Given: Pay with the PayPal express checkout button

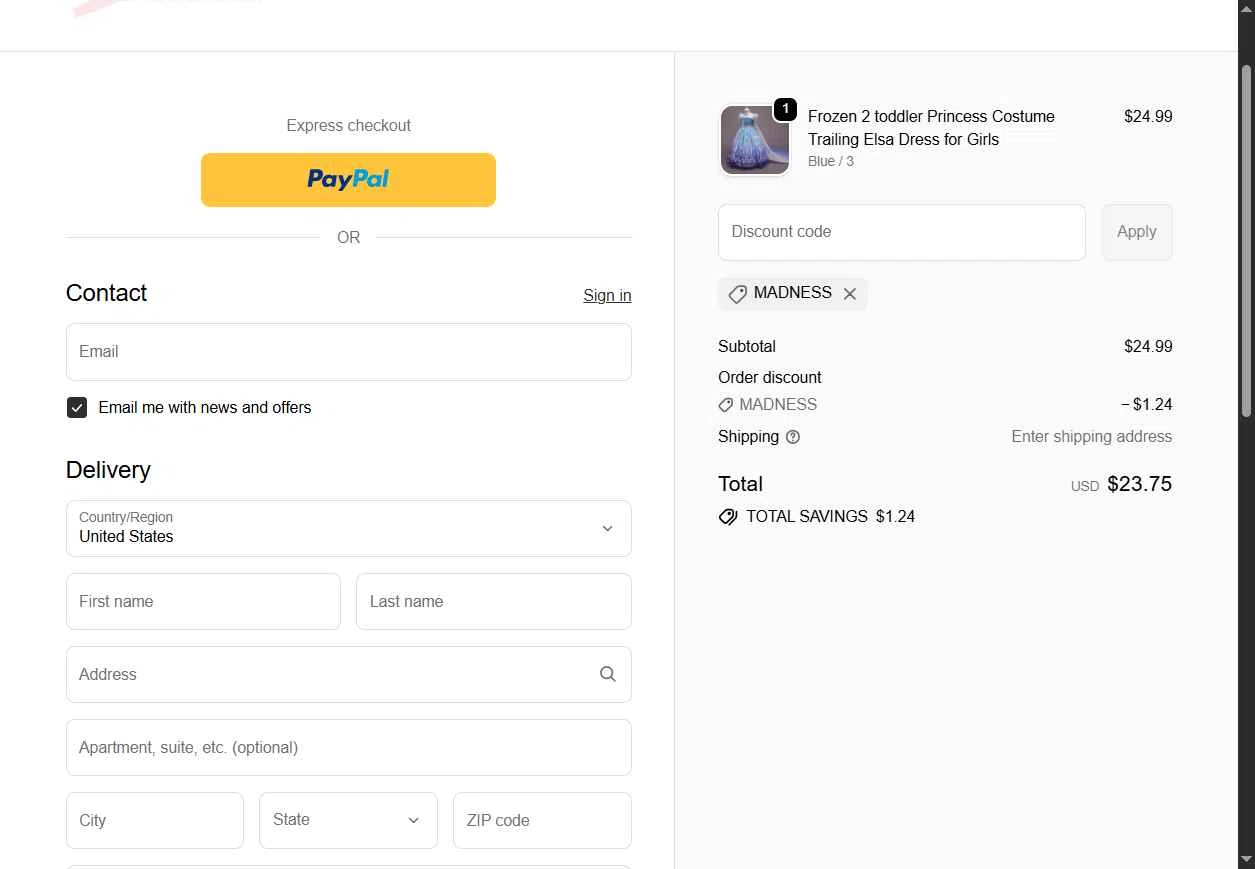Looking at the screenshot, I should pos(348,180).
